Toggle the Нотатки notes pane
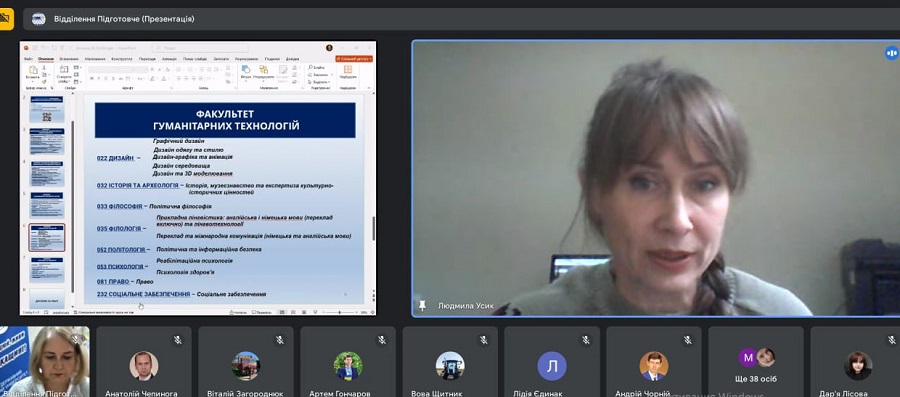This screenshot has height=397, width=900. pyautogui.click(x=239, y=312)
